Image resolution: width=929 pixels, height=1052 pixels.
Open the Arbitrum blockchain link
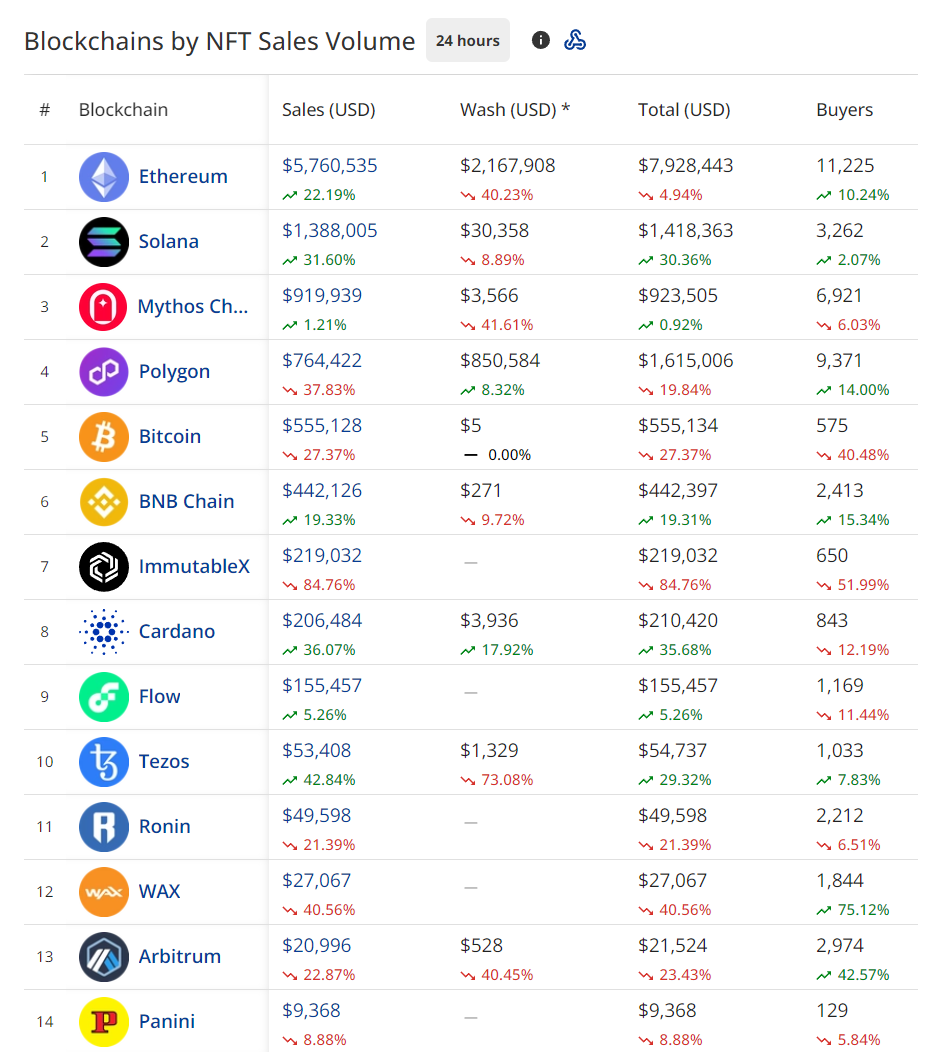(x=180, y=957)
